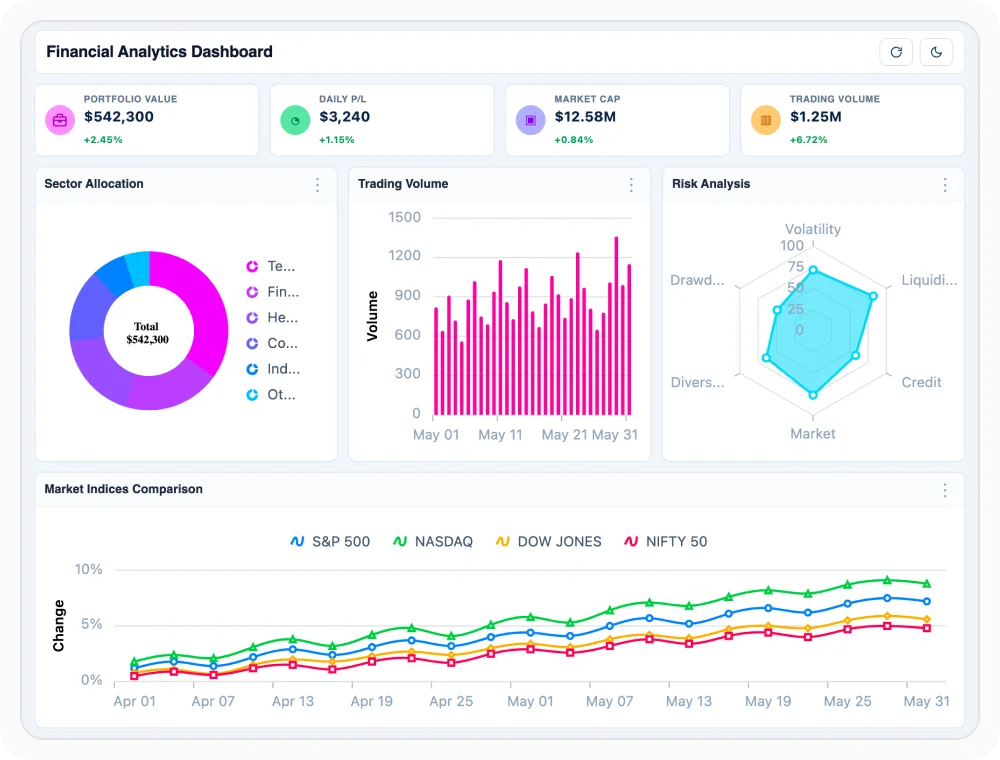Viewport: 1000px width, 760px height.
Task: Click the Divers... radar axis label
Action: 697,382
